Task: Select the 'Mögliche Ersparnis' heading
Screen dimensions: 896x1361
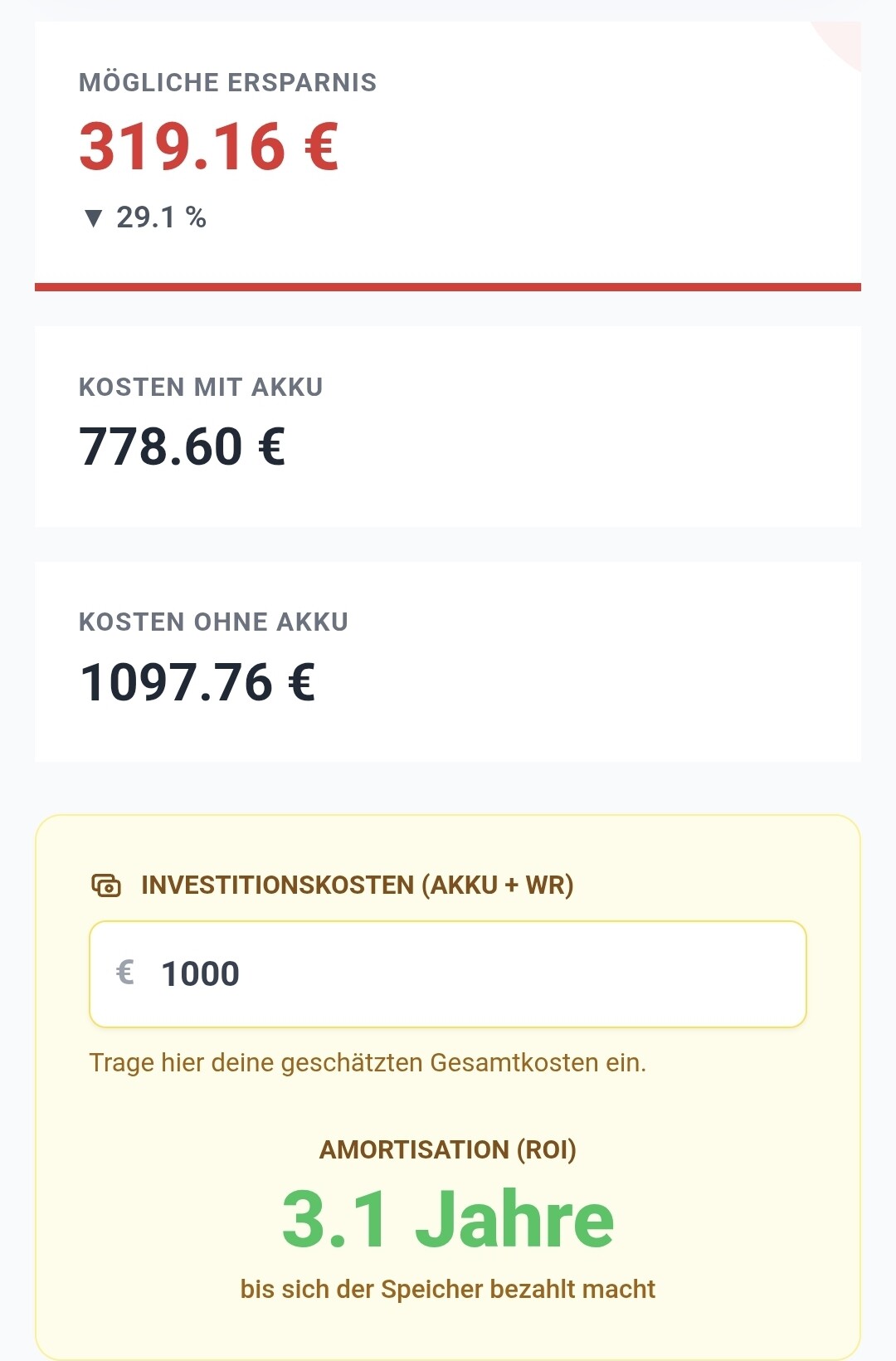Action: pos(227,82)
